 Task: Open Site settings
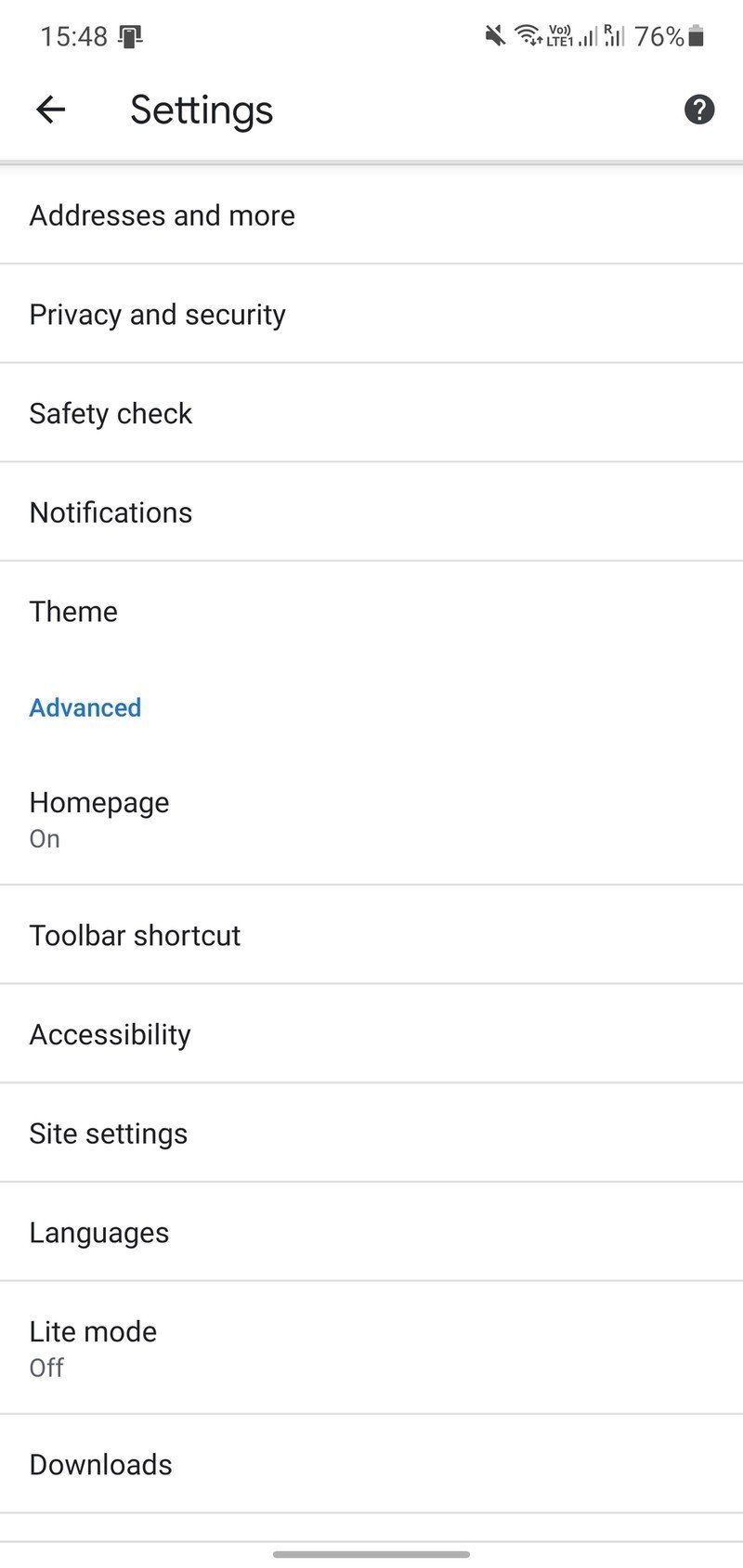[x=371, y=1133]
